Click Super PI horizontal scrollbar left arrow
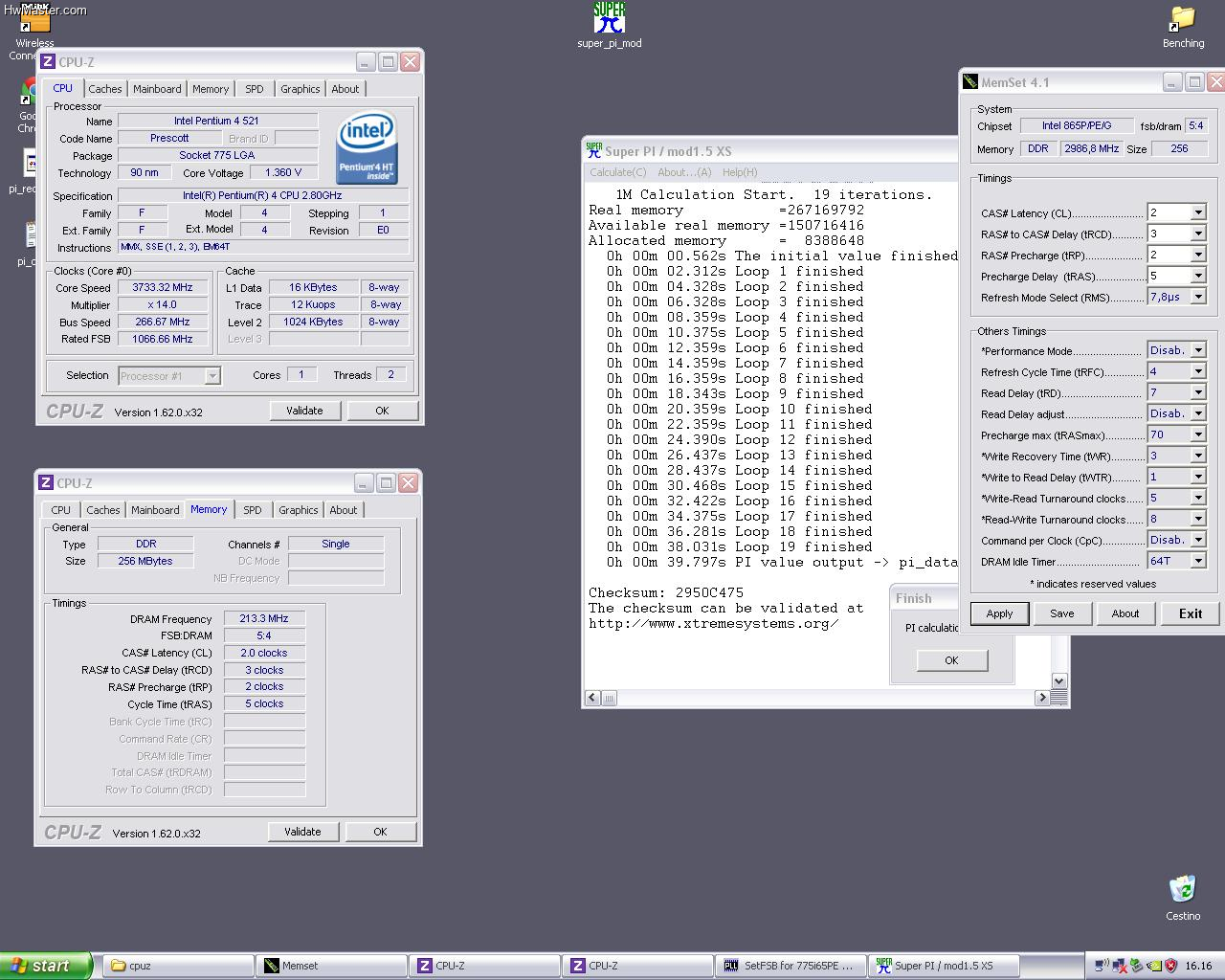 (591, 698)
